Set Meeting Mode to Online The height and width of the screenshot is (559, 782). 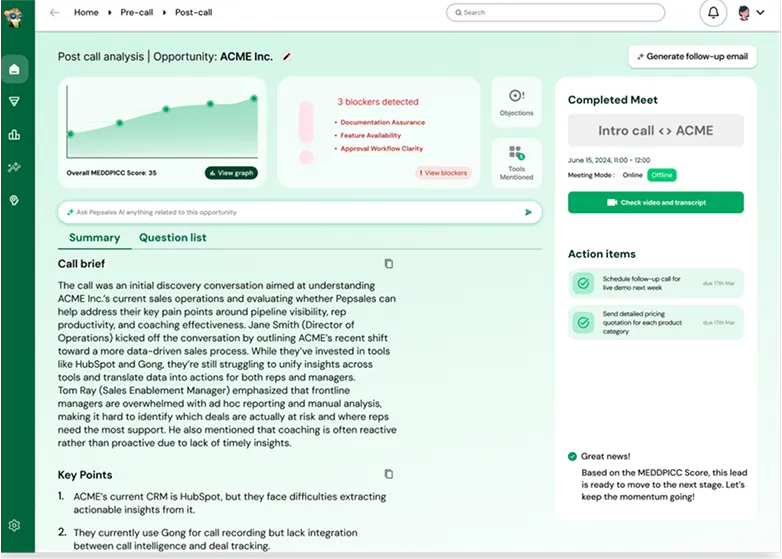click(x=632, y=175)
